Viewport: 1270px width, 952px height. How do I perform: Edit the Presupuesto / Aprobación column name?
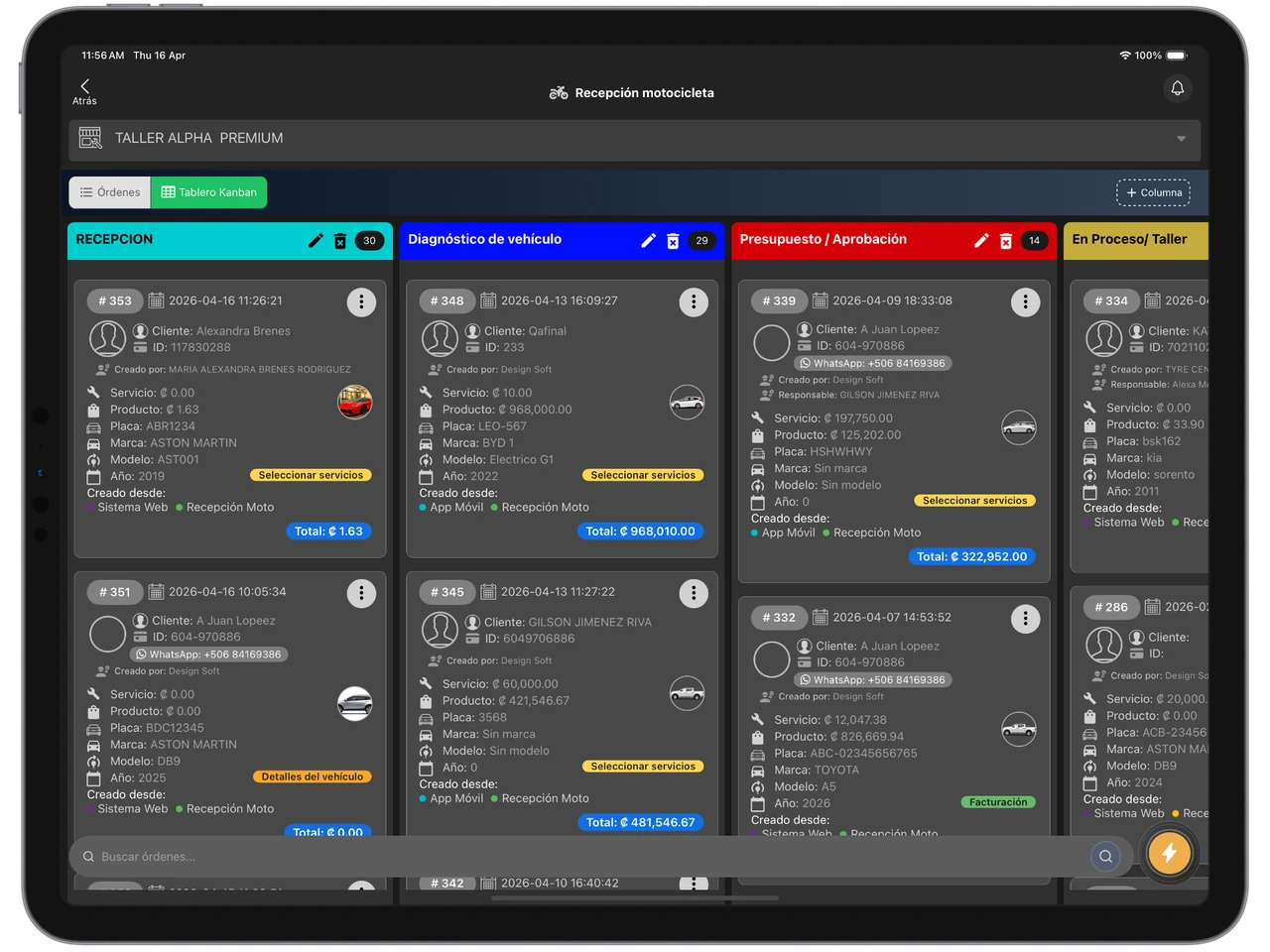coord(981,239)
